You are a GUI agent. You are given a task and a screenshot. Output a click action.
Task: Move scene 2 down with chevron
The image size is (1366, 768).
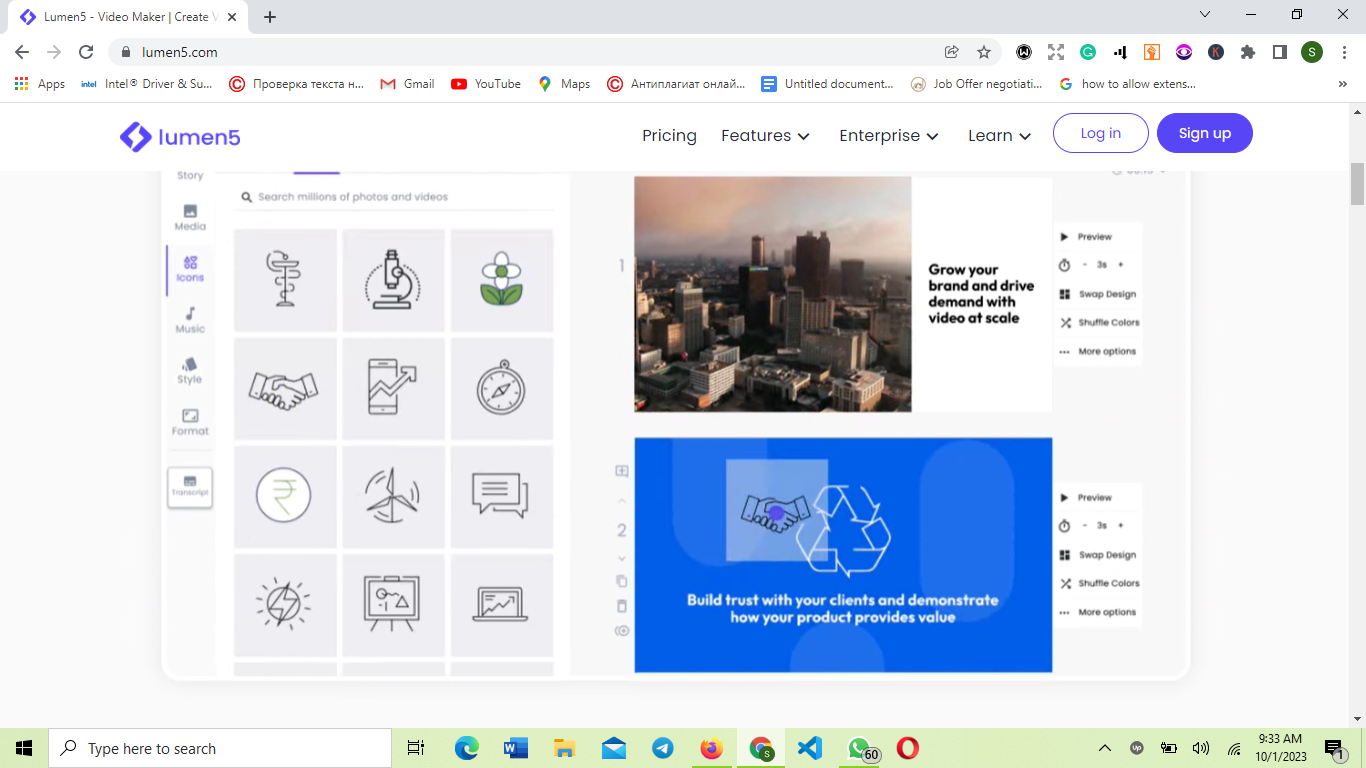point(621,559)
